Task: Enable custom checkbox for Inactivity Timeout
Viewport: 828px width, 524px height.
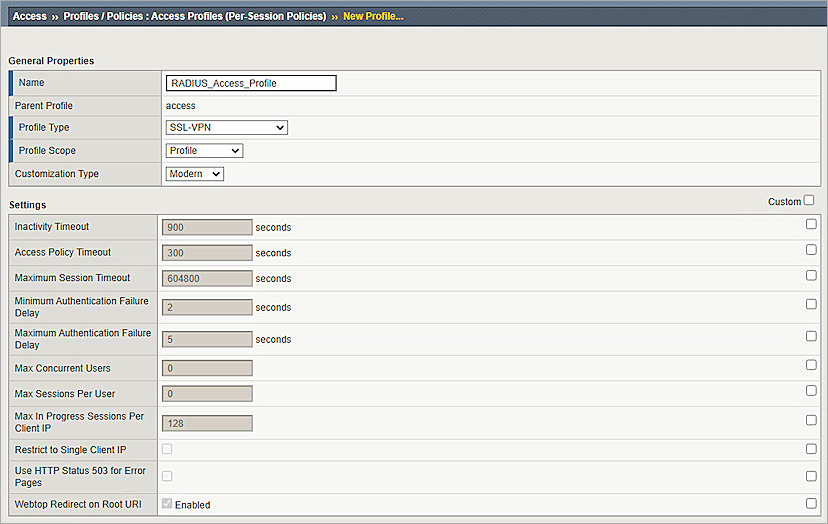Action: (x=811, y=224)
